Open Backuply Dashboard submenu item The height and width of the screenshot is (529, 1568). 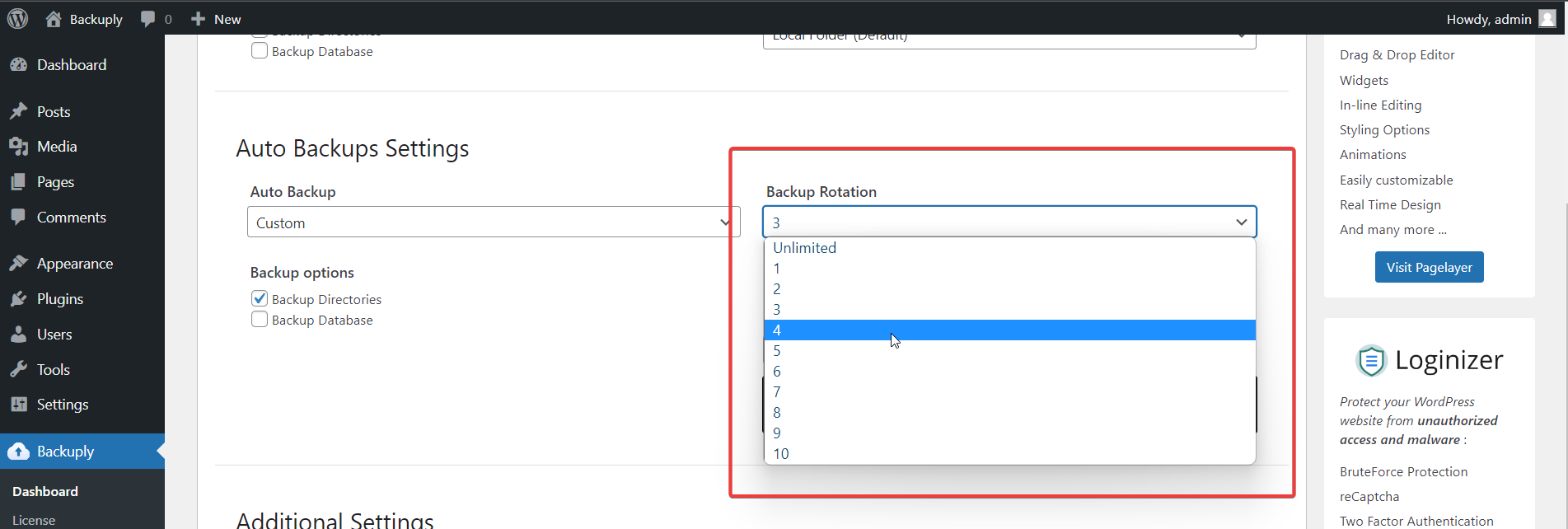(x=45, y=491)
